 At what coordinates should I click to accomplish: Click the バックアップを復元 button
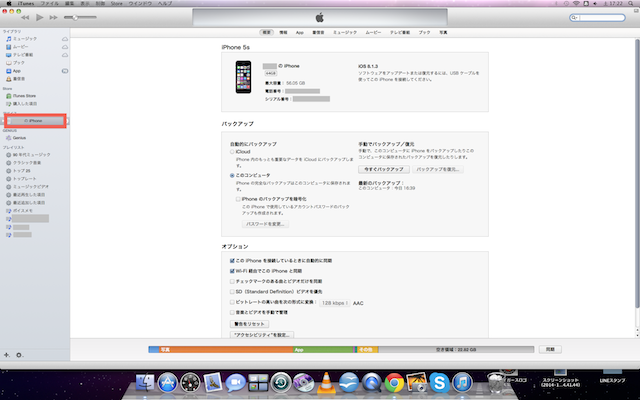(438, 169)
